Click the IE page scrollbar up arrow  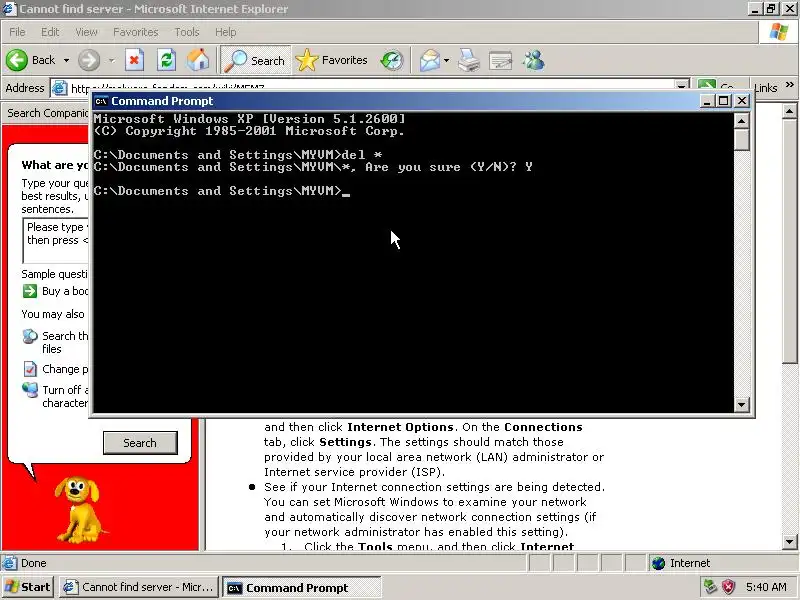[790, 111]
